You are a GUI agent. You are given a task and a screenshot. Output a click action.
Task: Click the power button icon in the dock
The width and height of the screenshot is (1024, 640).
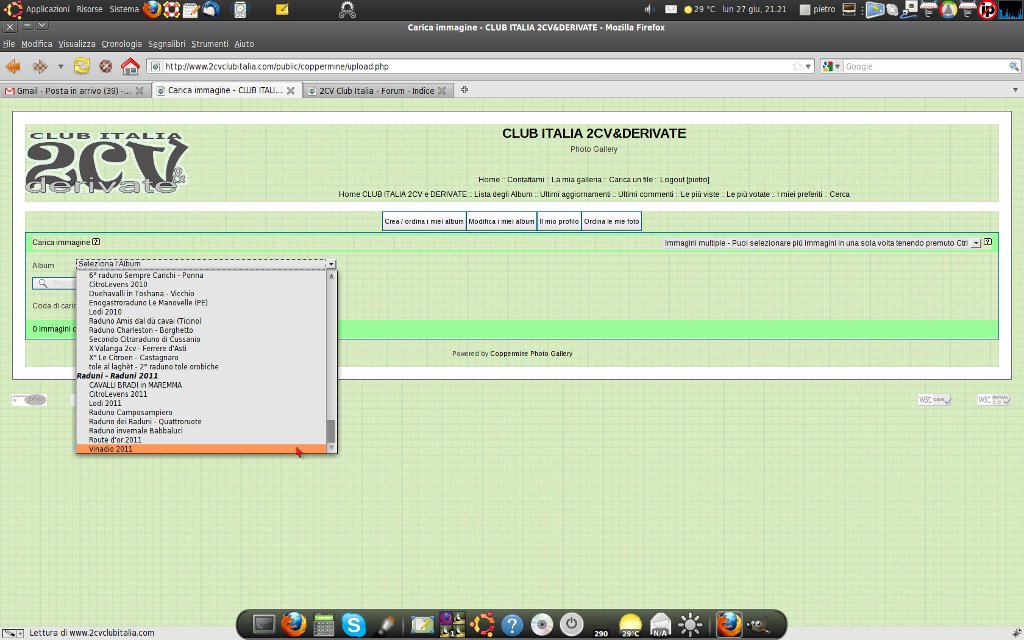point(571,624)
